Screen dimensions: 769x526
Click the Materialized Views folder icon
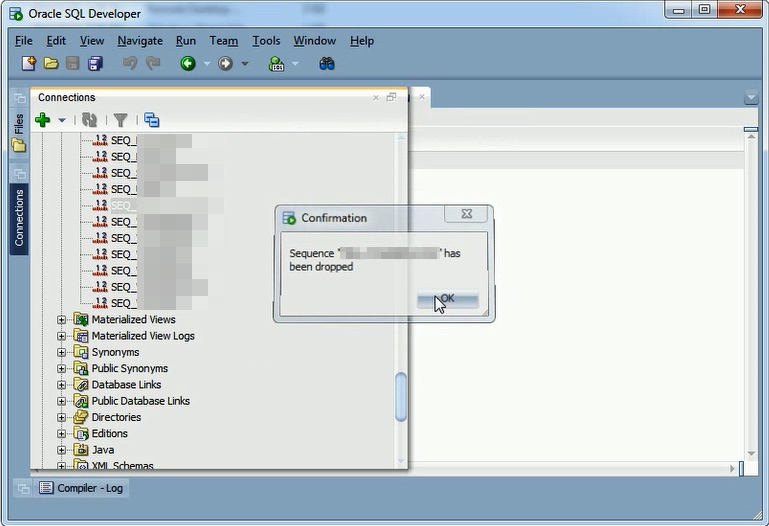[x=80, y=319]
